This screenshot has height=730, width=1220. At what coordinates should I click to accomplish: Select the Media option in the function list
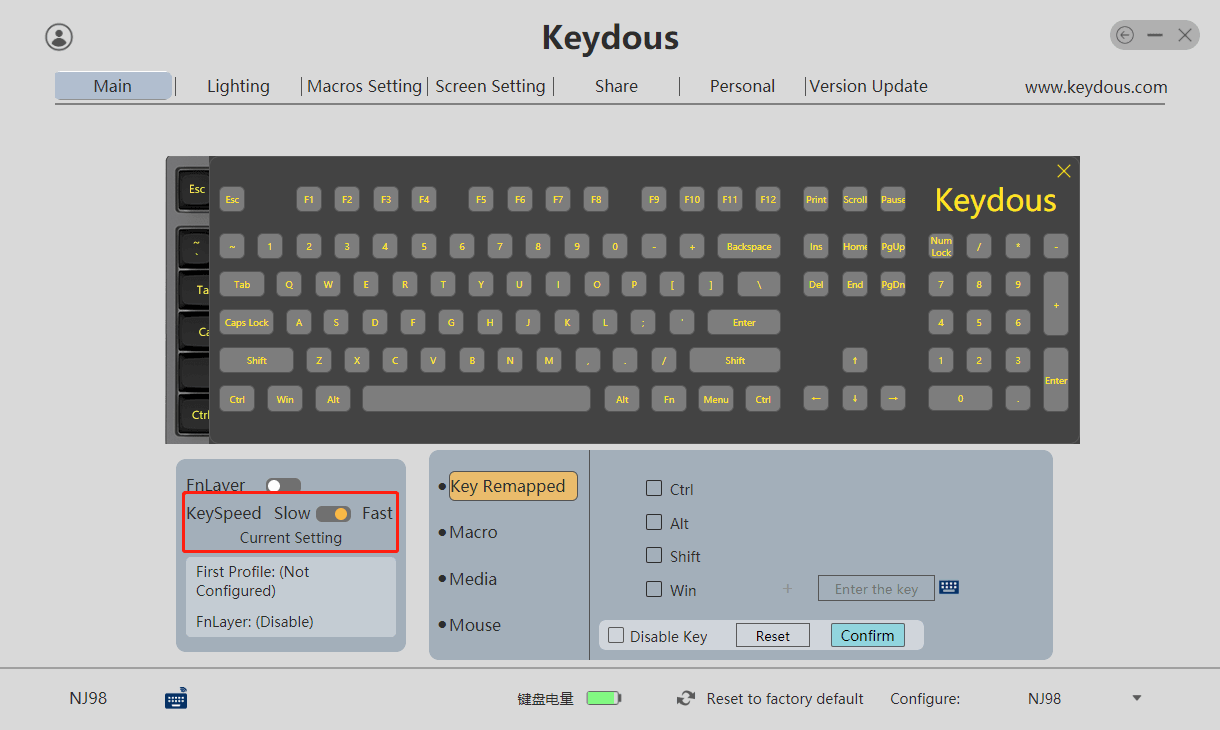point(473,579)
